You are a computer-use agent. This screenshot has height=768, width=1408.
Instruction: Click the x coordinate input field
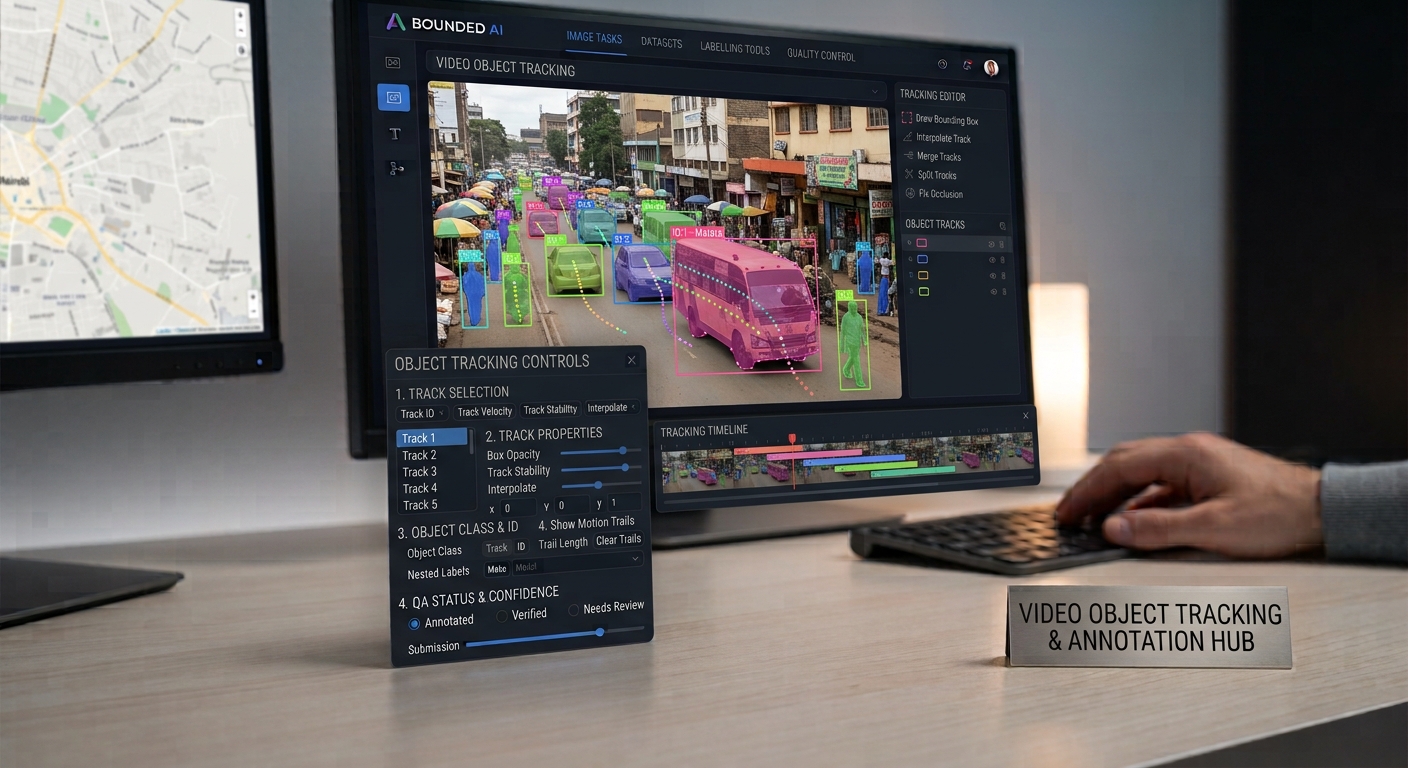tap(518, 508)
